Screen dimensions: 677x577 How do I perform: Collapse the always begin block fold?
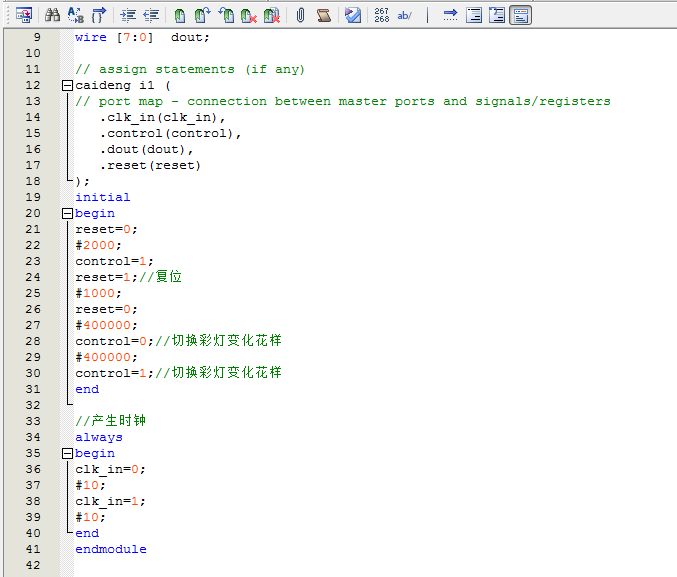coord(67,453)
